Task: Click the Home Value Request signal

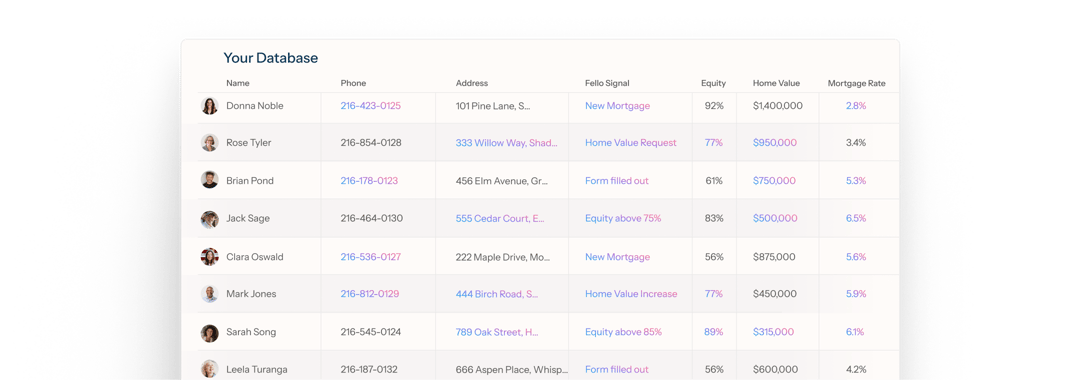Action: coord(631,143)
